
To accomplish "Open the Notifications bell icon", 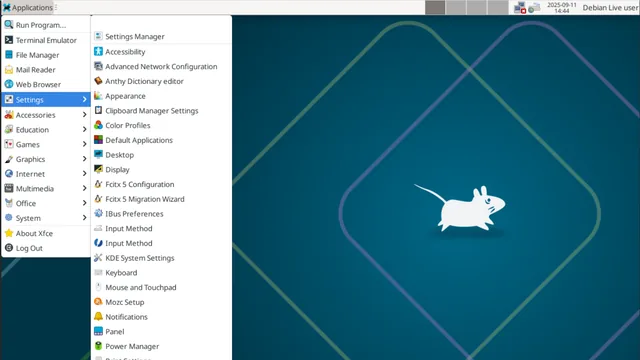I will 98,316.
